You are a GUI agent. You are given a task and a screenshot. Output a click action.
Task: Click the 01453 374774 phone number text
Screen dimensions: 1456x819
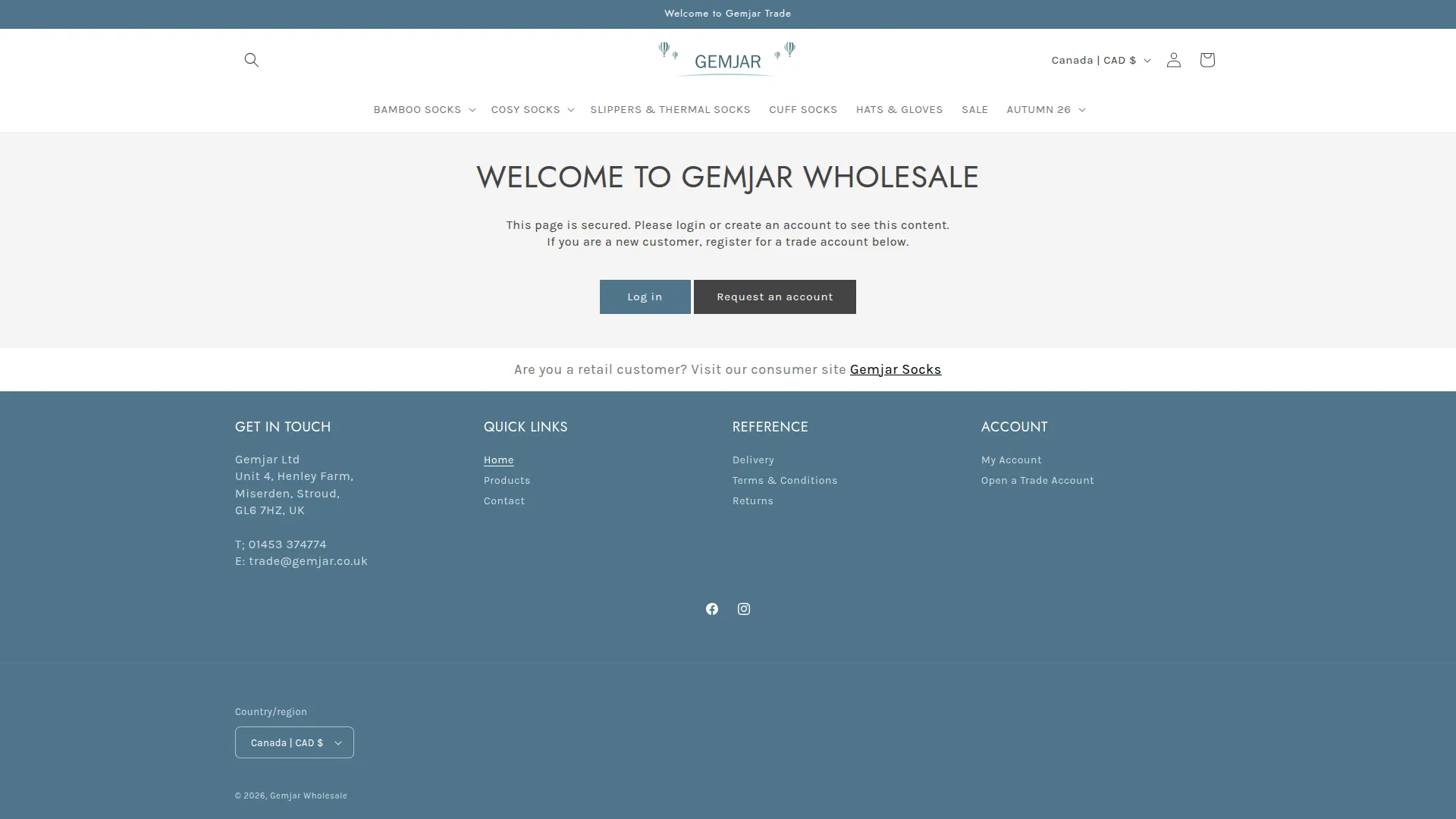click(287, 544)
